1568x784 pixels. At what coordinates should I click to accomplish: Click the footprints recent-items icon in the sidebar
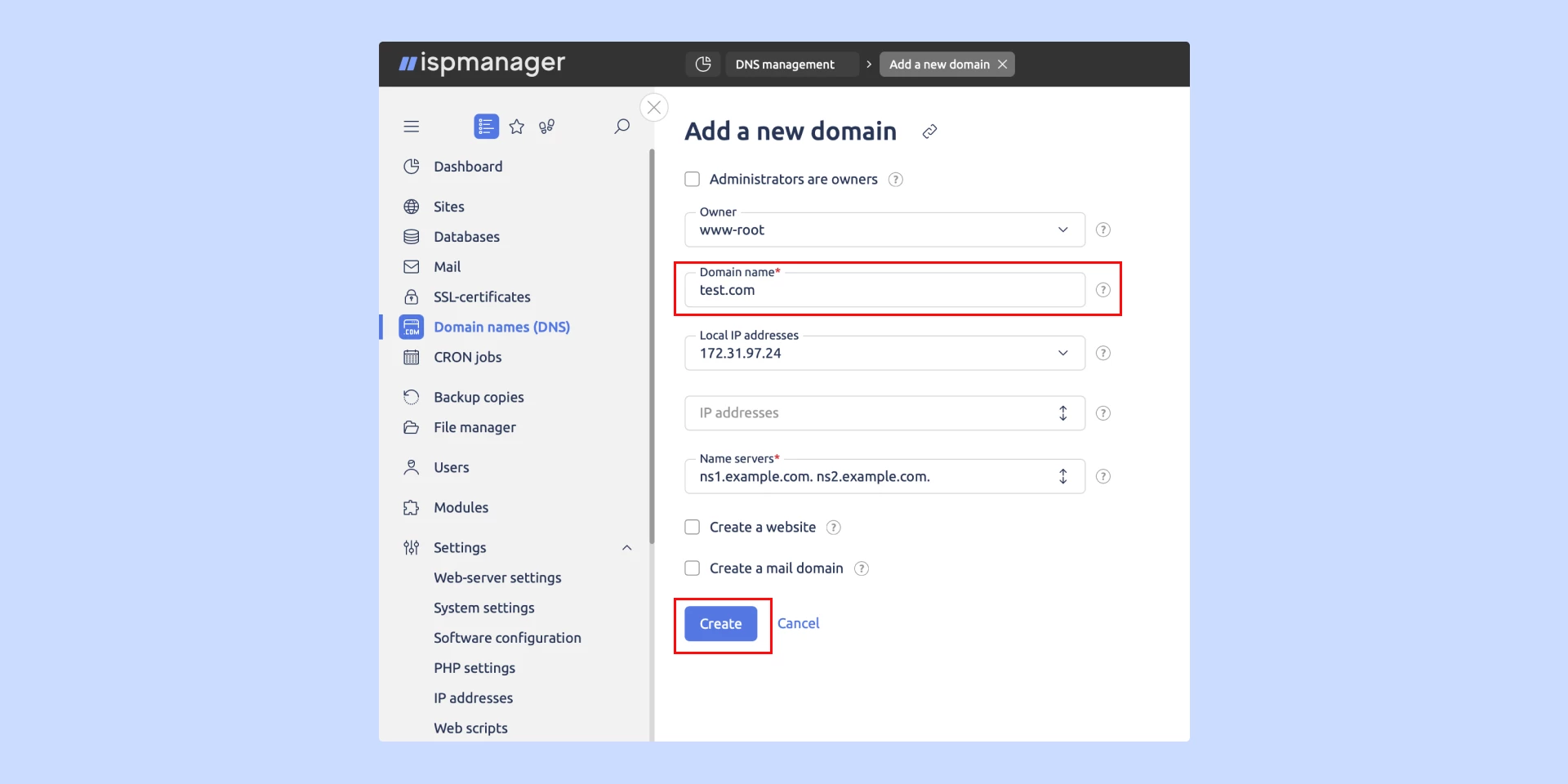pos(546,127)
